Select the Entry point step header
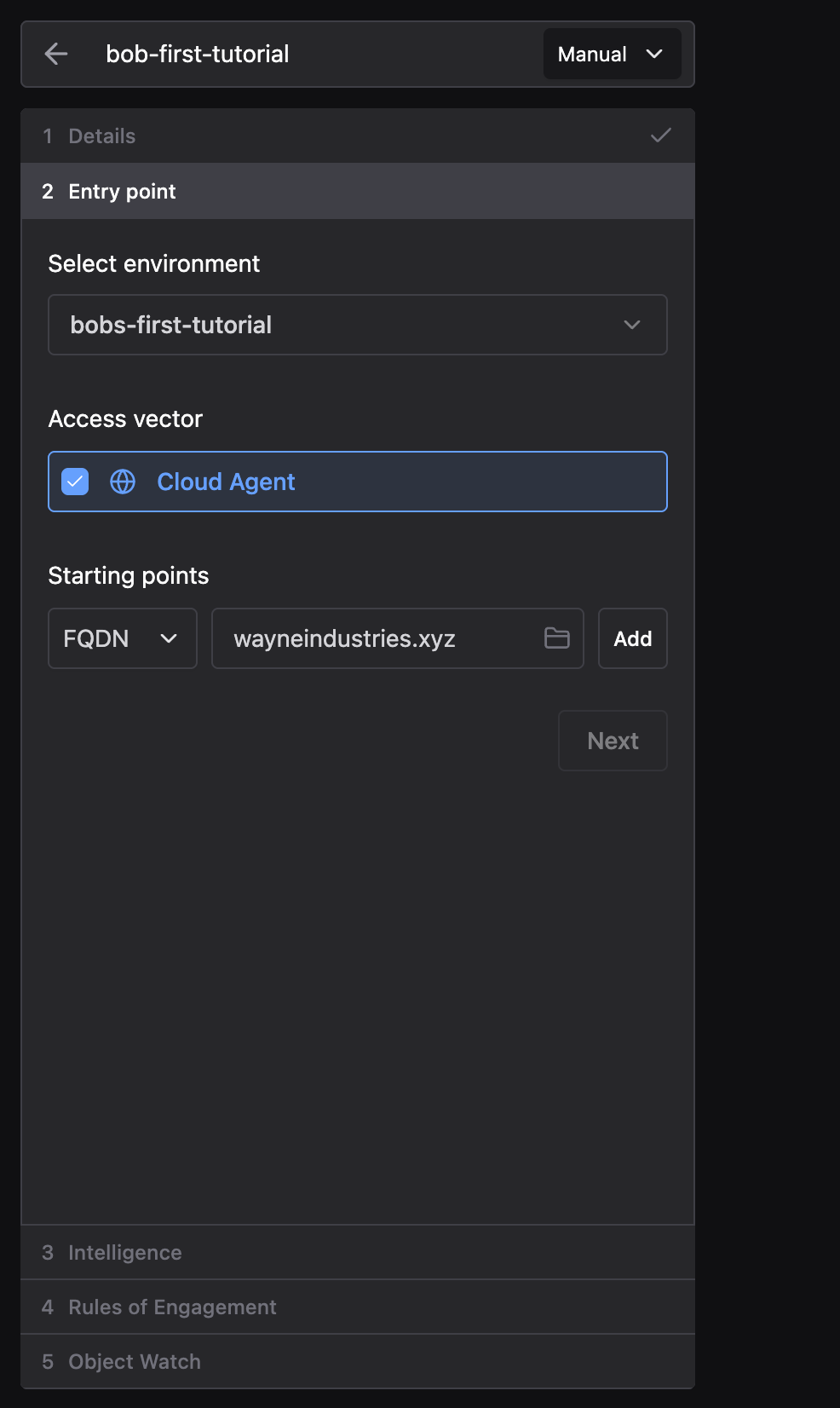This screenshot has width=840, height=1408. (358, 191)
